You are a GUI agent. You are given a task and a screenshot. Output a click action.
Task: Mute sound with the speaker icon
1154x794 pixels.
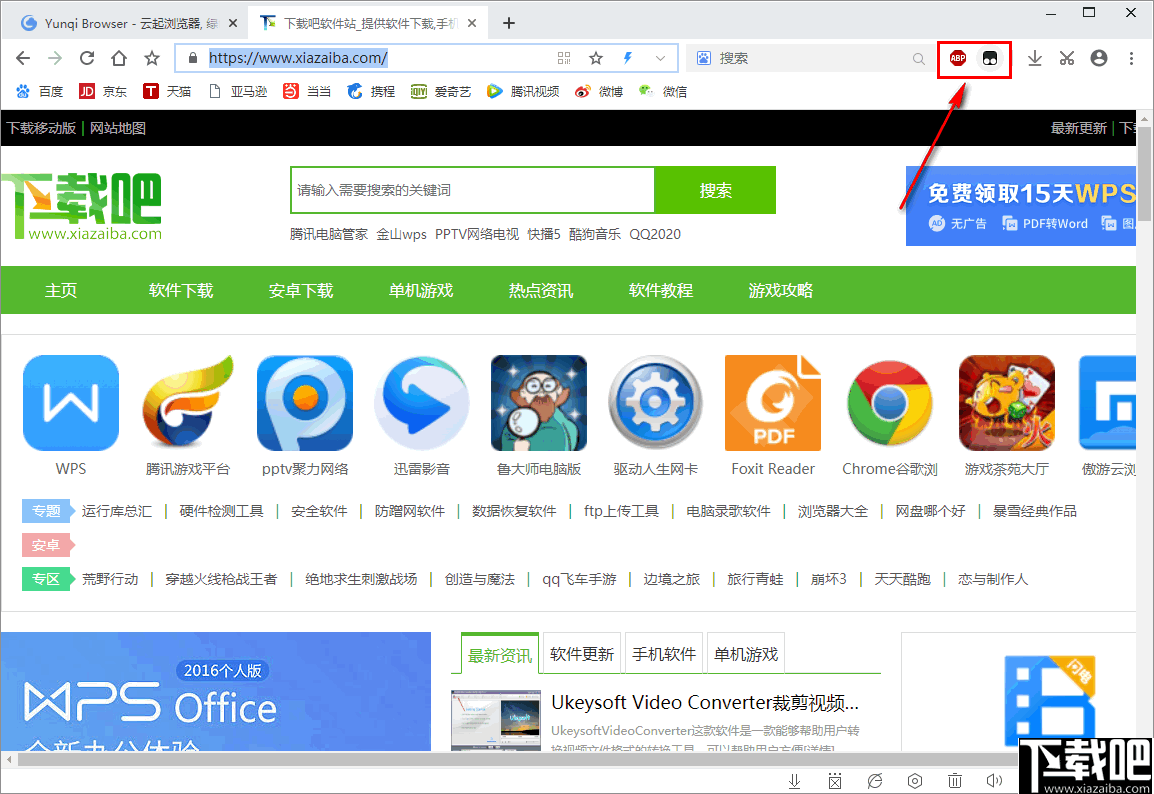(994, 780)
